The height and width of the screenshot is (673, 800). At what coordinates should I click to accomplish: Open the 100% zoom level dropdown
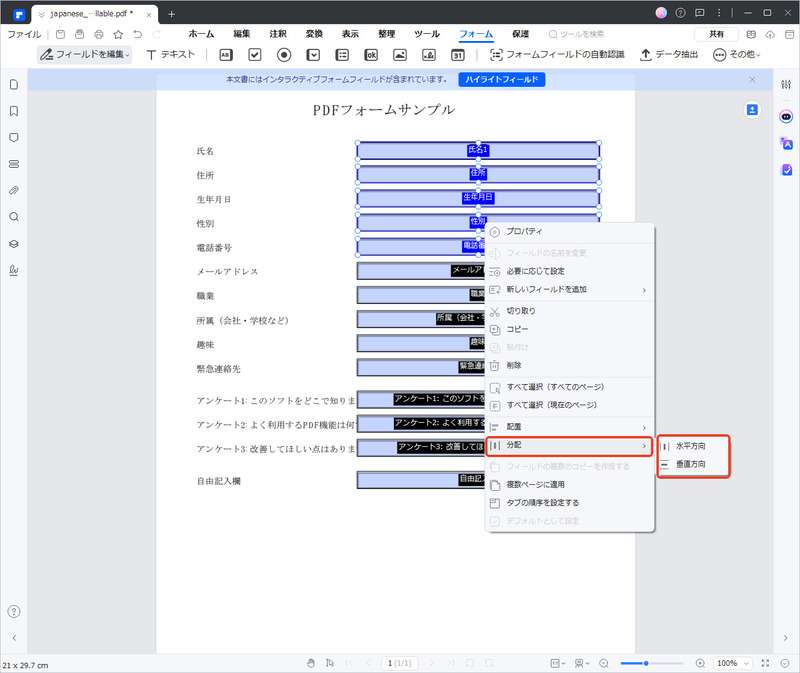733,663
